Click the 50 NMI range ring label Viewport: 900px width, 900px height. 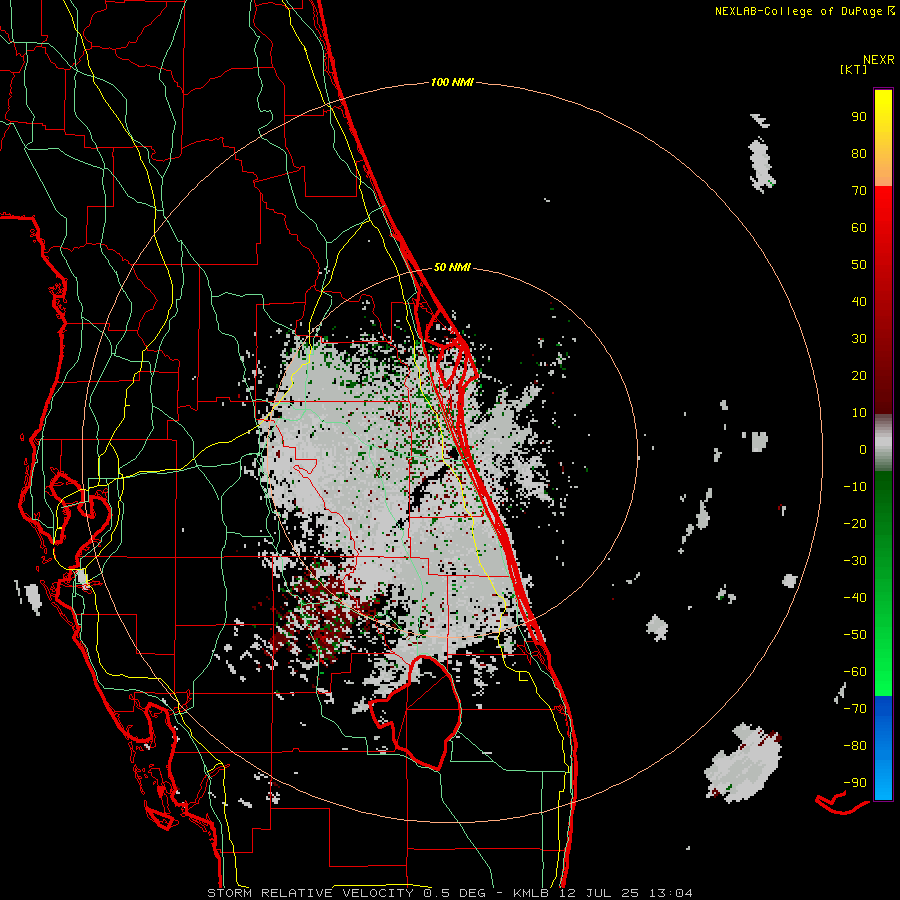[452, 267]
